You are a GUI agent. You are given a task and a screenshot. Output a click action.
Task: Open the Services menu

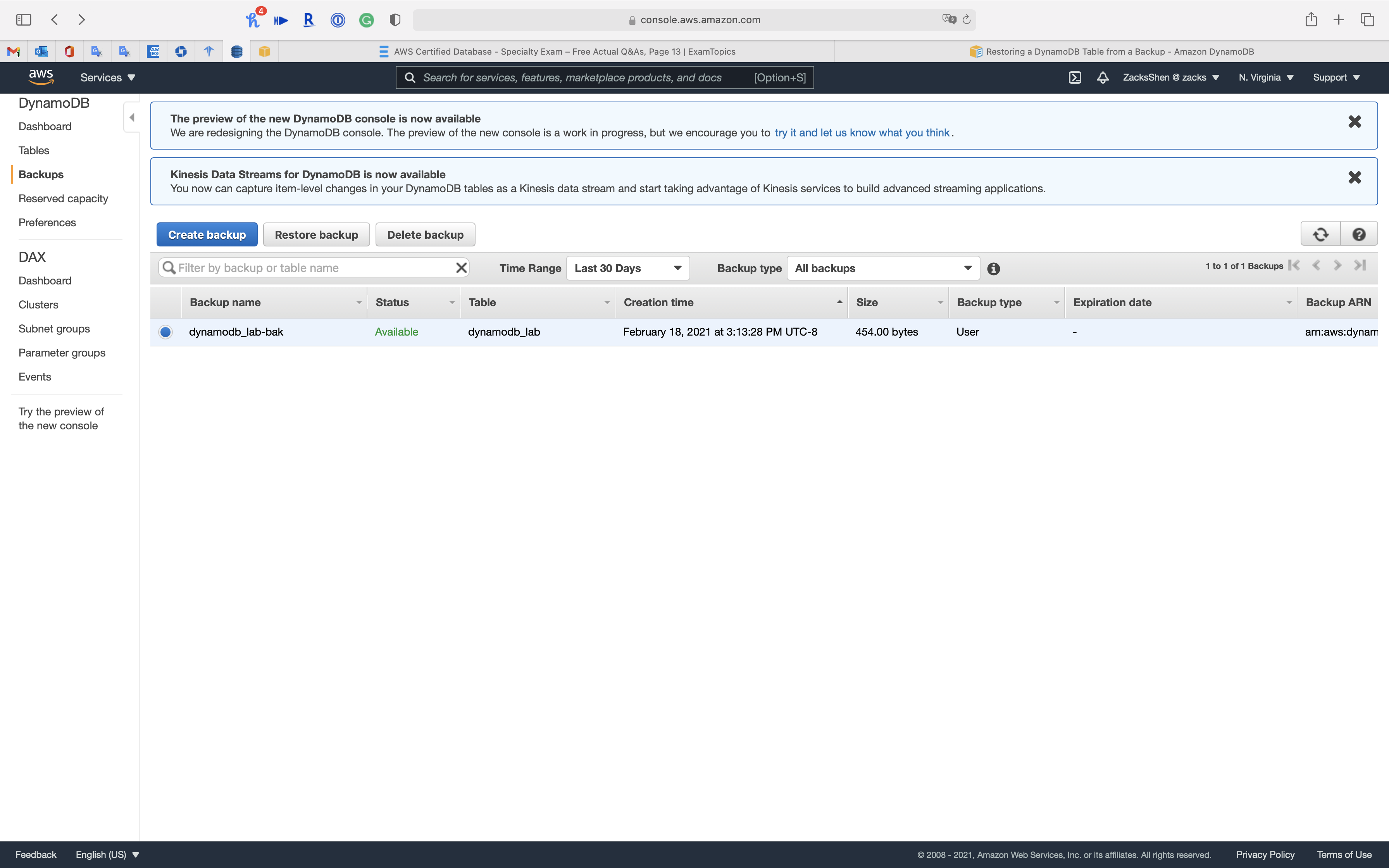click(x=107, y=77)
